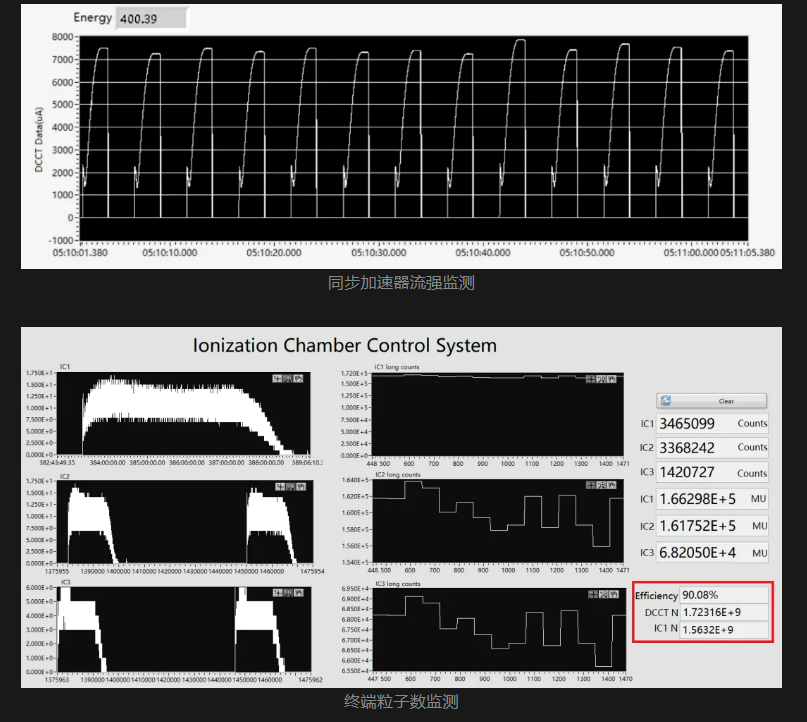Select cursor tool in IC3 long counts palette

(594, 593)
